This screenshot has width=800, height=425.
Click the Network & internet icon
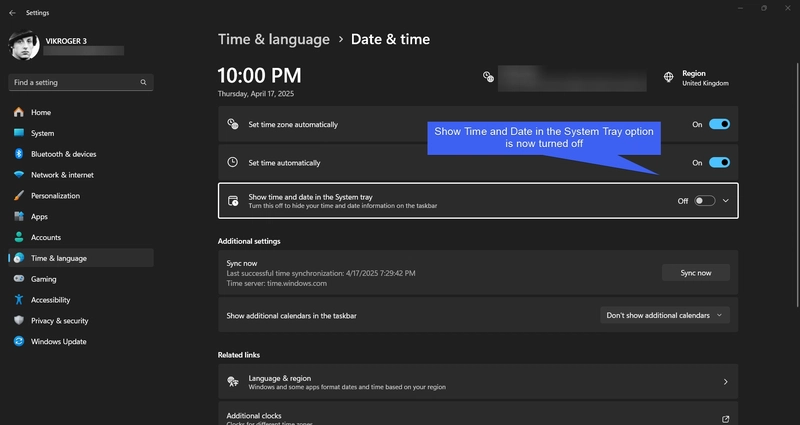pos(19,175)
